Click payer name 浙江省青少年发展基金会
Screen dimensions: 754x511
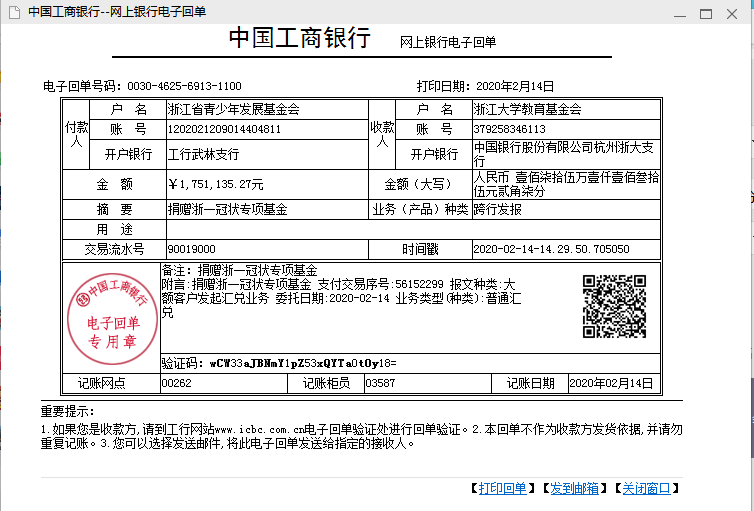coord(234,110)
